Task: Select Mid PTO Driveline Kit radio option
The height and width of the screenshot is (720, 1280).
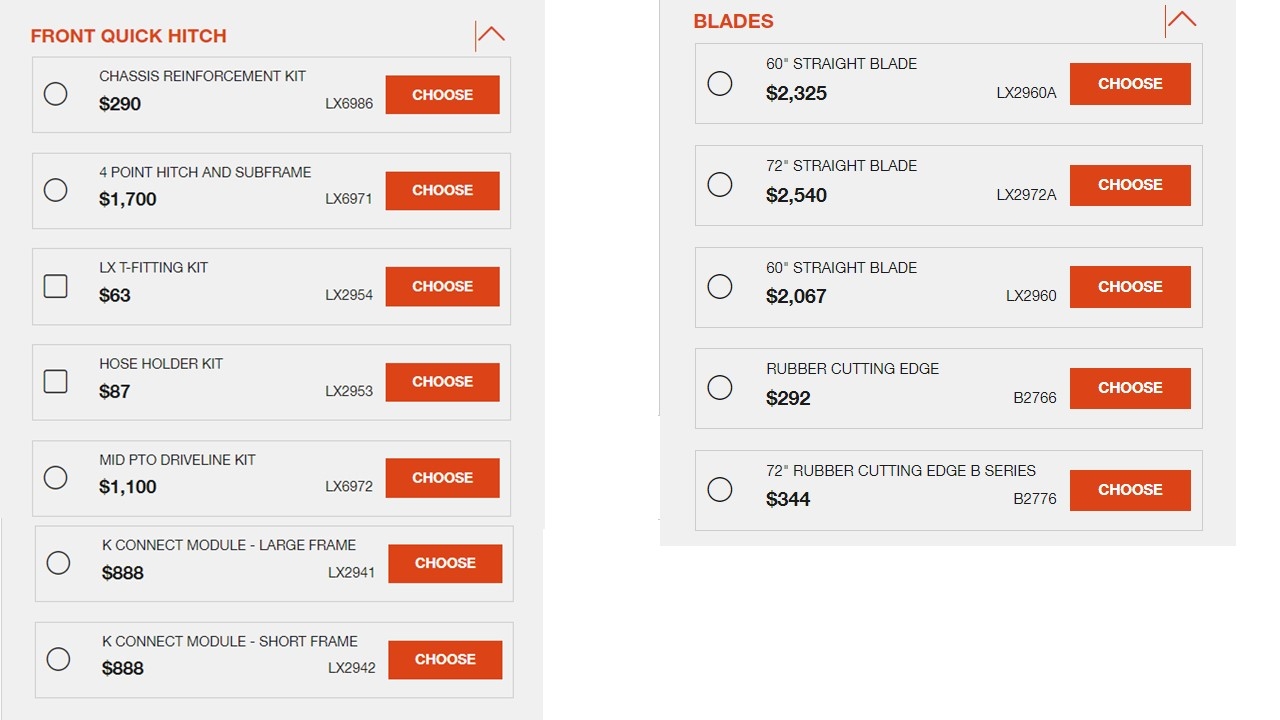Action: pos(56,477)
